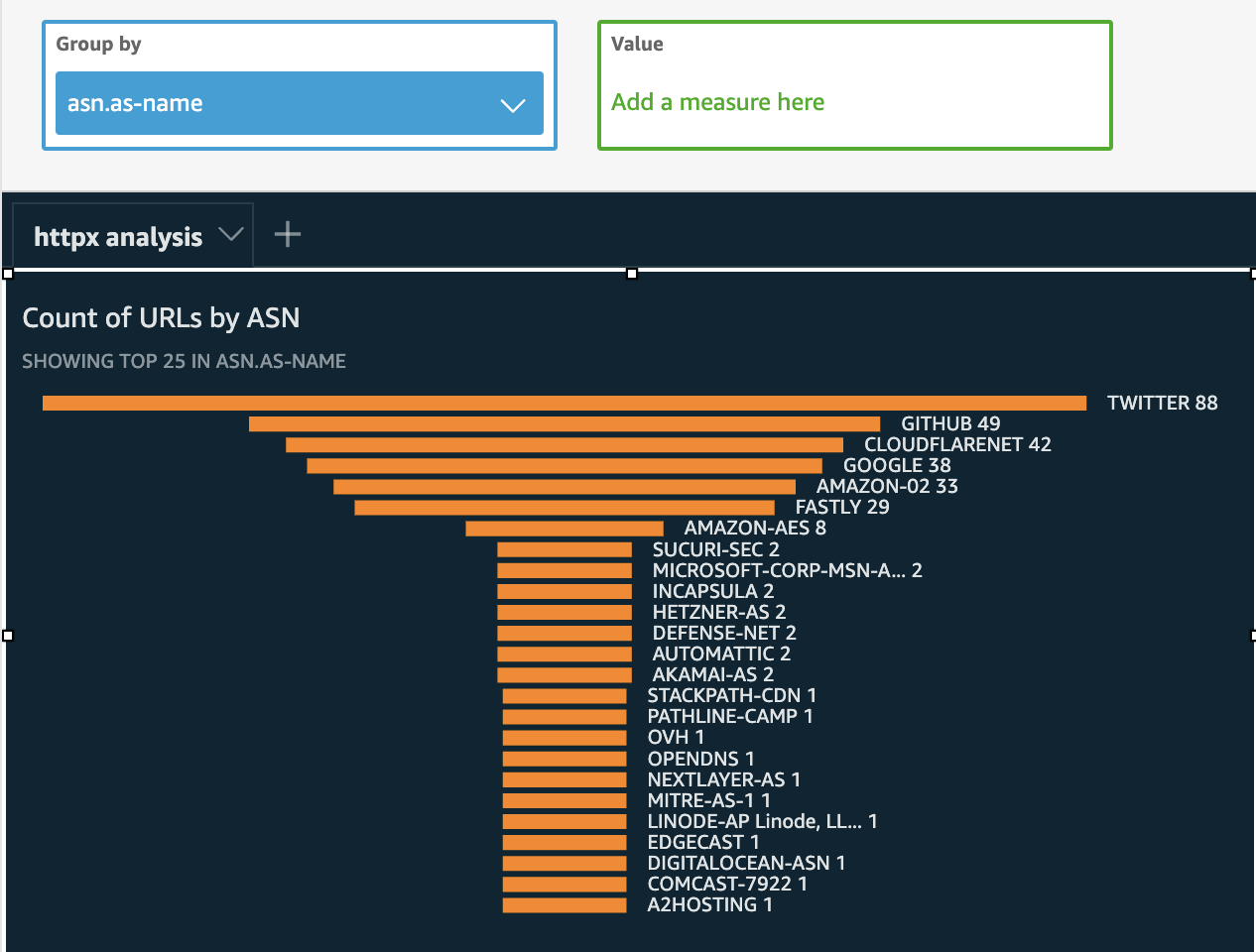Click the PATHLINE-CAMP funnel bar
The width and height of the screenshot is (1256, 952).
[x=565, y=717]
